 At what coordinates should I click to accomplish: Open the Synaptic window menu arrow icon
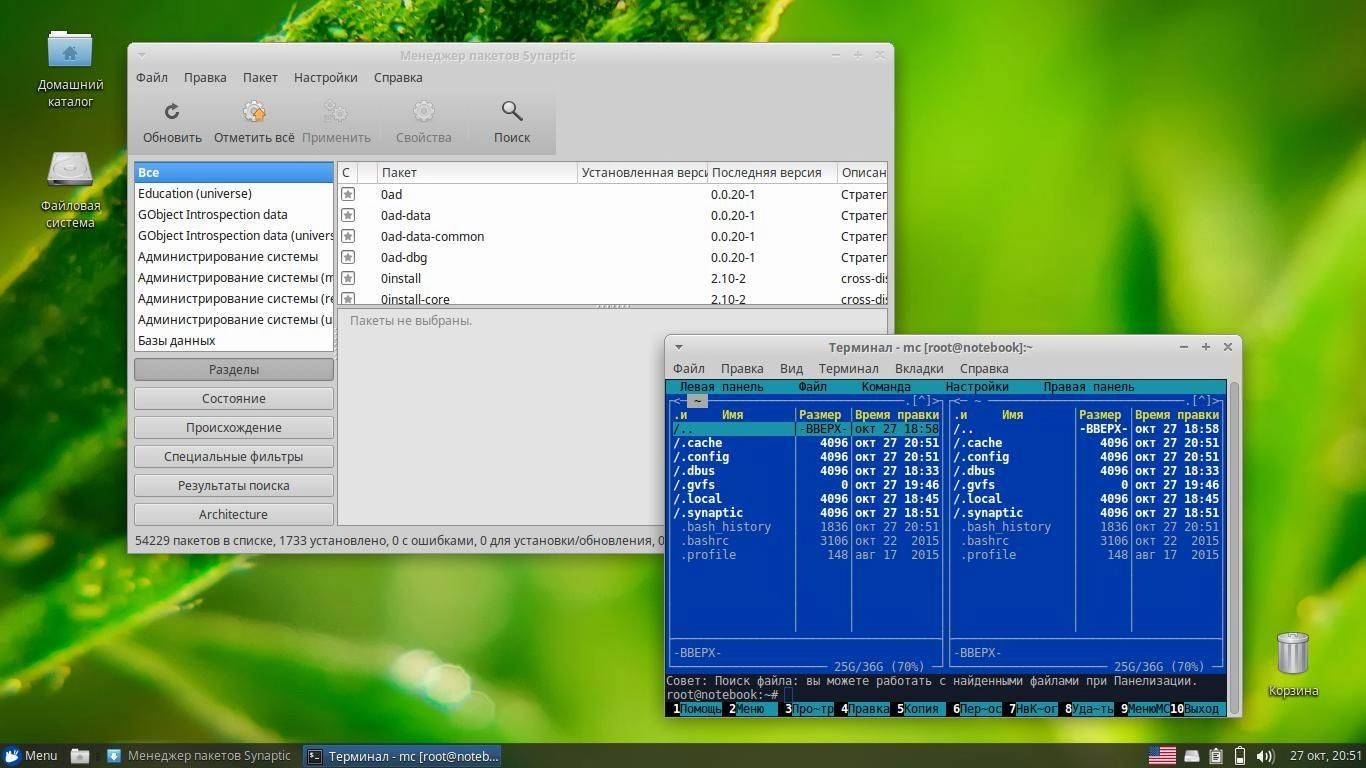coord(141,55)
